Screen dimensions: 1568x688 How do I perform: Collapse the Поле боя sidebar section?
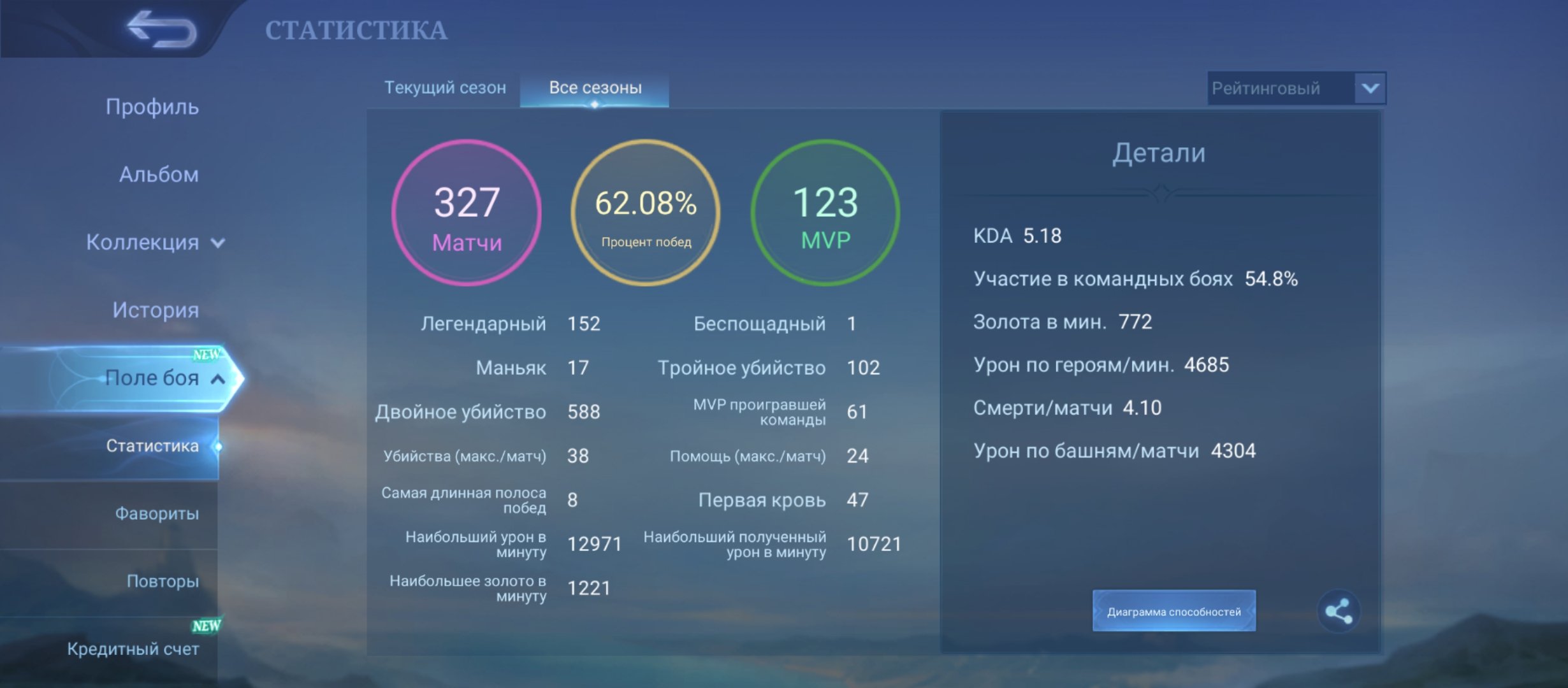(153, 377)
